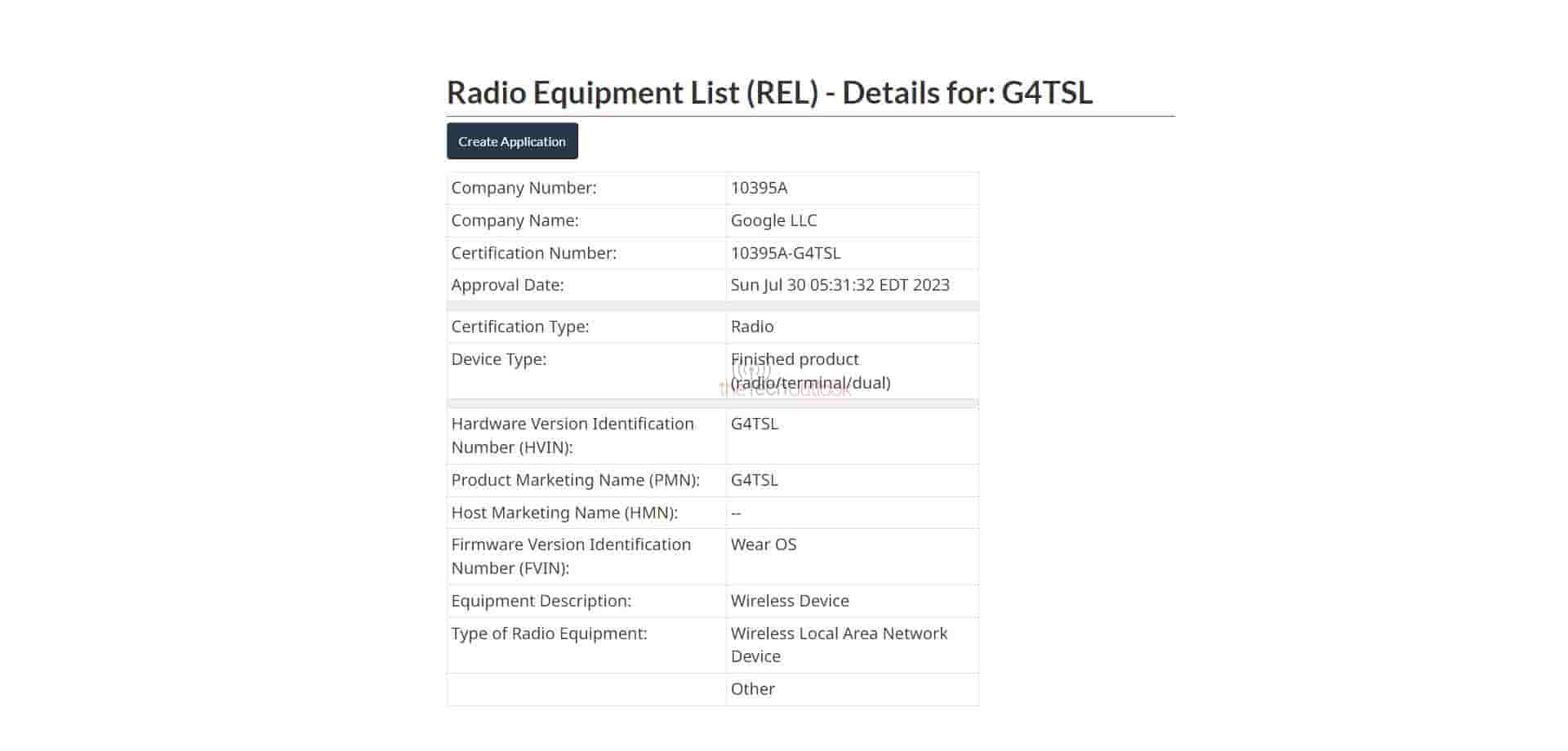The height and width of the screenshot is (751, 1568).
Task: Select the HVIN value G4TSL
Action: pos(754,424)
